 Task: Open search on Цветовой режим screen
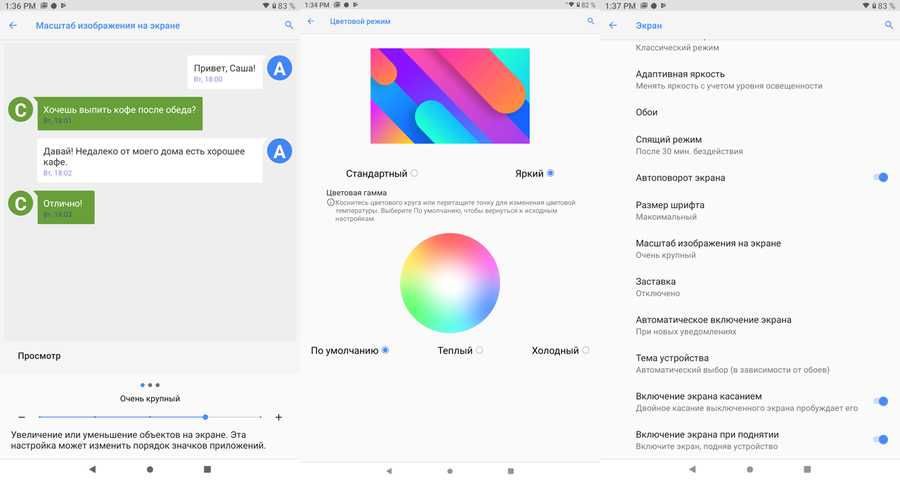pos(591,21)
